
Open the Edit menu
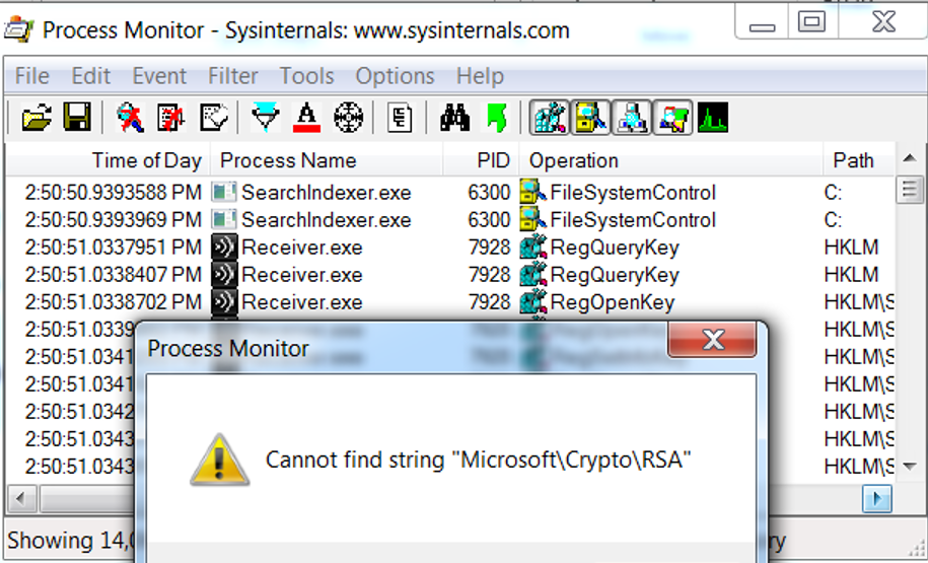91,76
